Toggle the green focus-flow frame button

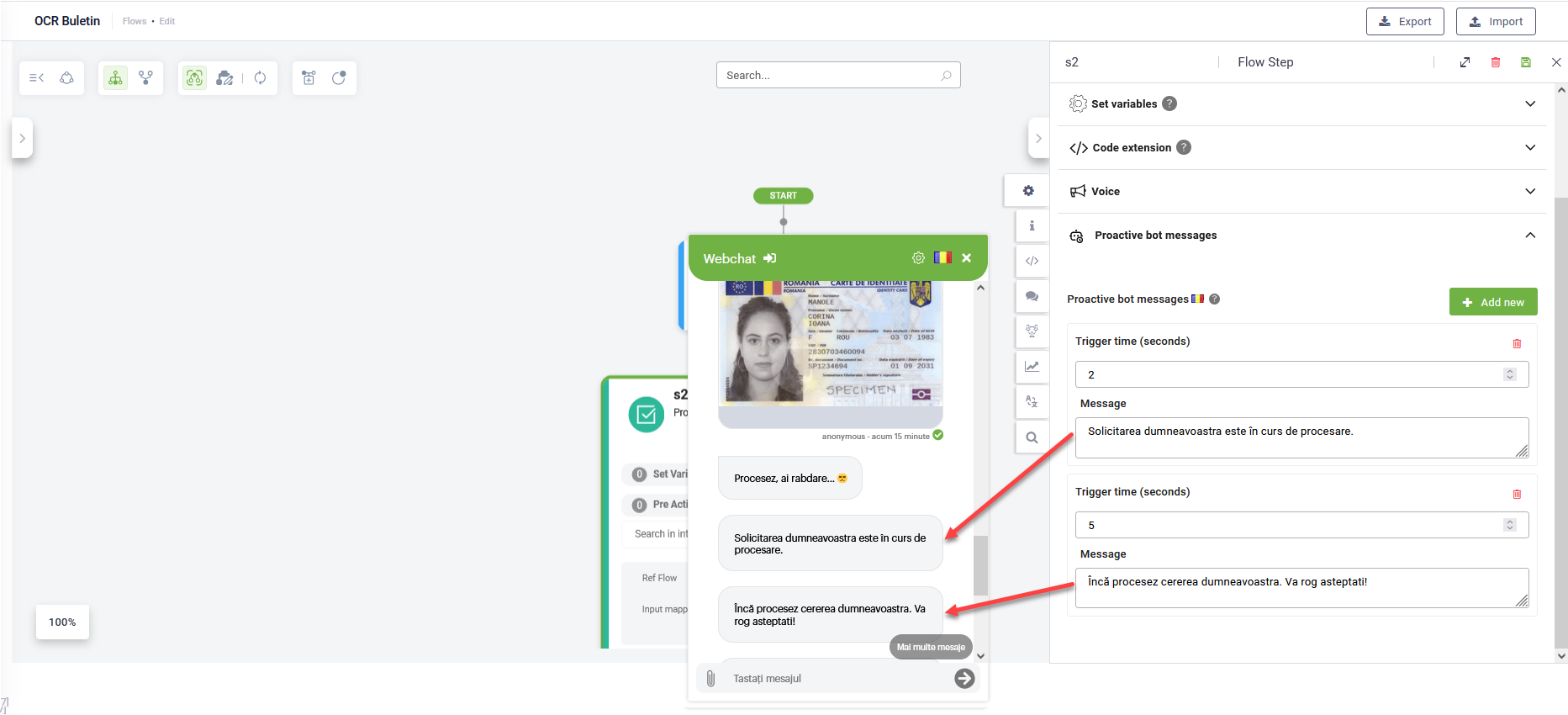(x=194, y=78)
